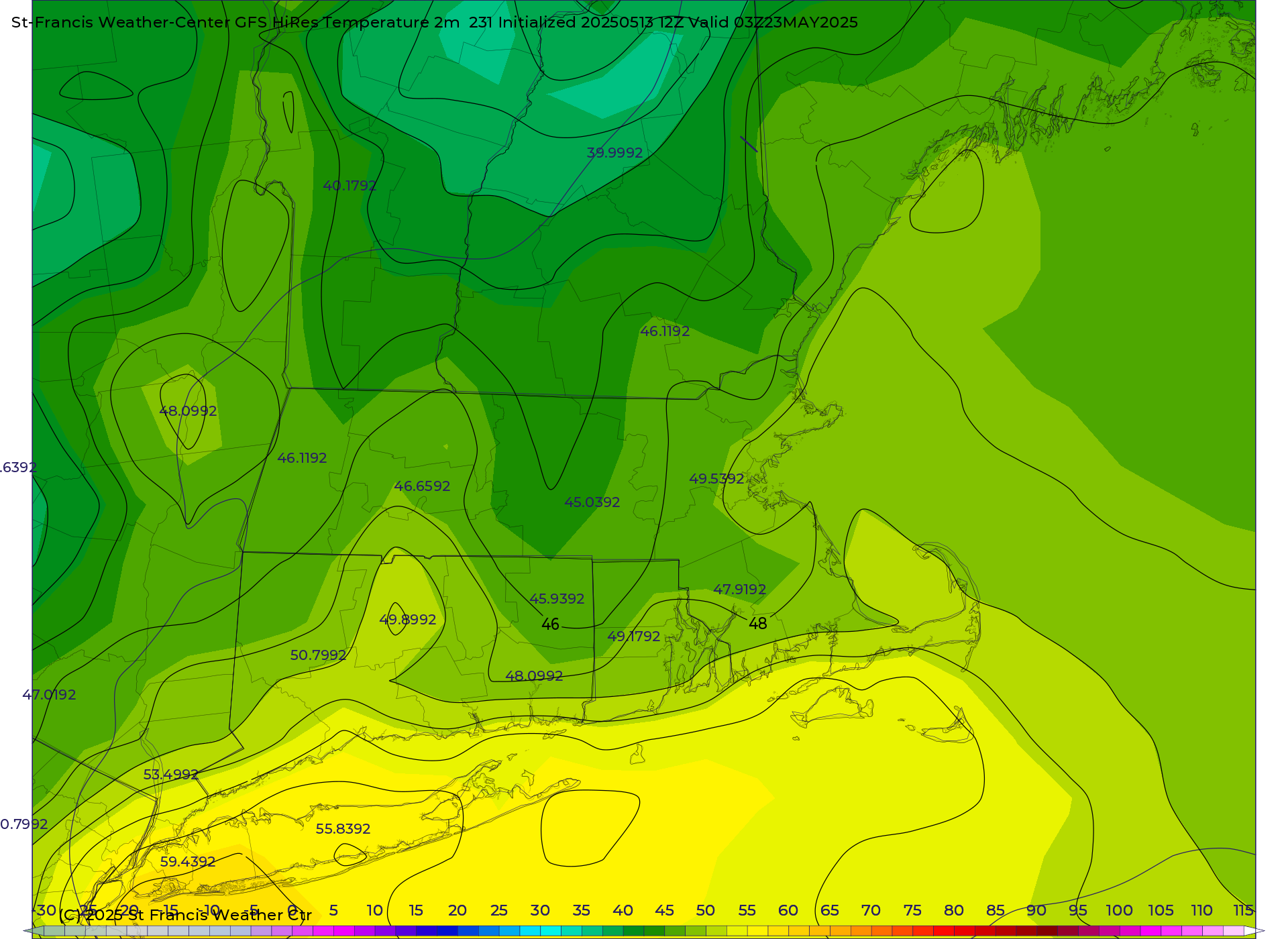Click the colorbar tick label 35
The width and height of the screenshot is (1288, 939).
click(x=581, y=911)
